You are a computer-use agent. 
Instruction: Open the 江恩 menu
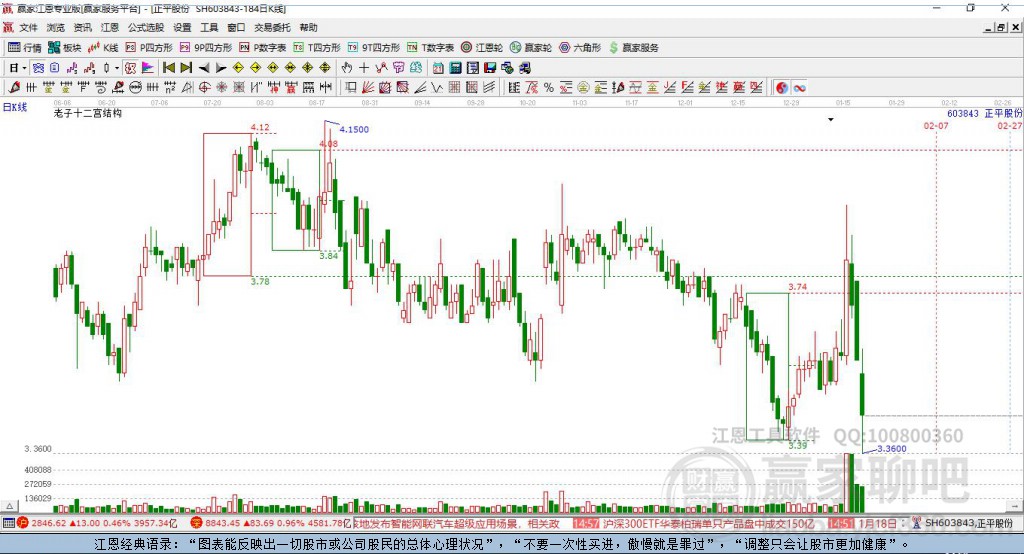(x=110, y=27)
